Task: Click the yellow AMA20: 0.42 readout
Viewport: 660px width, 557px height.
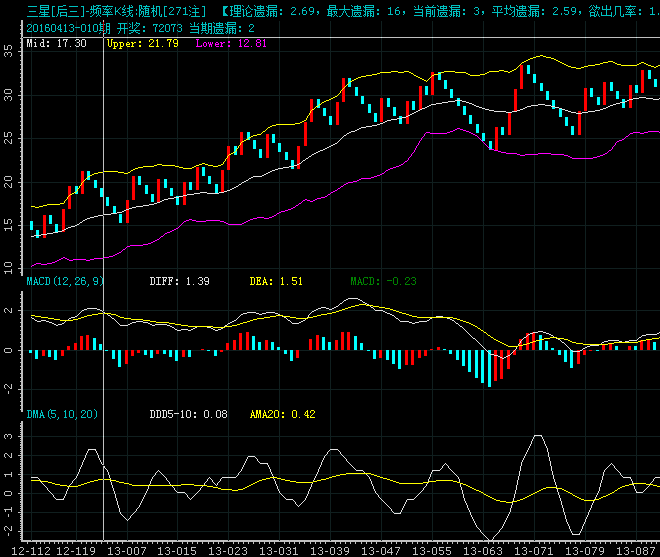Action: 282,414
